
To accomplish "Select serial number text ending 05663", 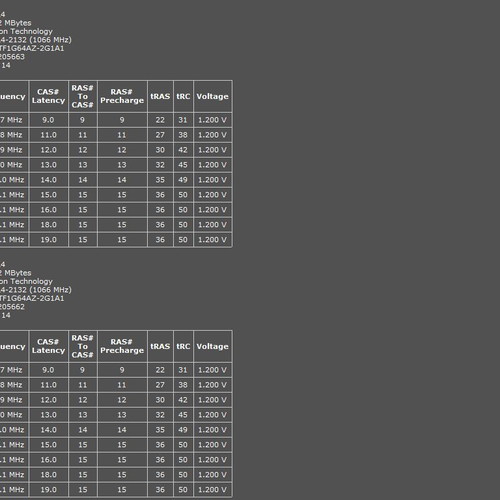I will click(x=12, y=57).
